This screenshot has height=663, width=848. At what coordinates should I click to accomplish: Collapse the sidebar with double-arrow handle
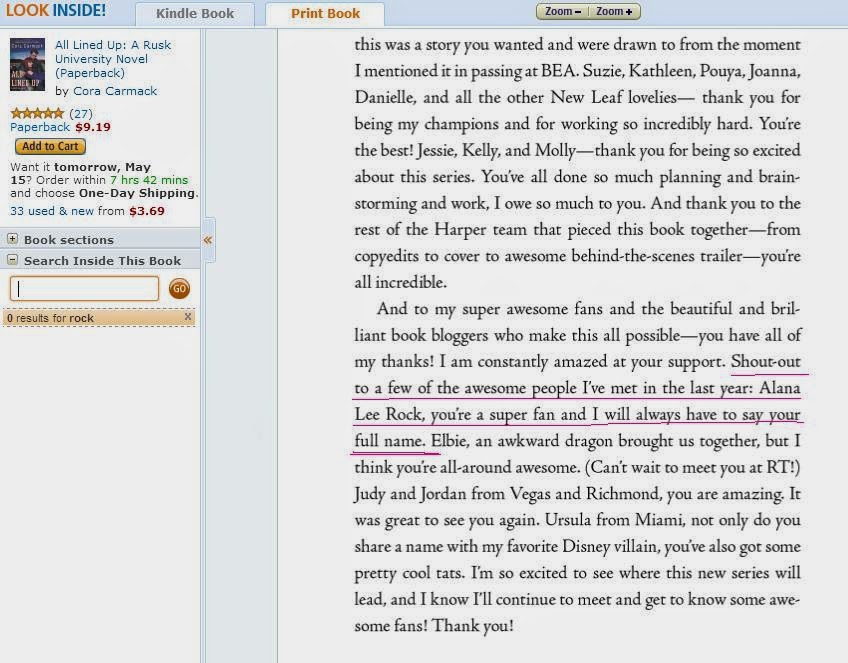208,240
